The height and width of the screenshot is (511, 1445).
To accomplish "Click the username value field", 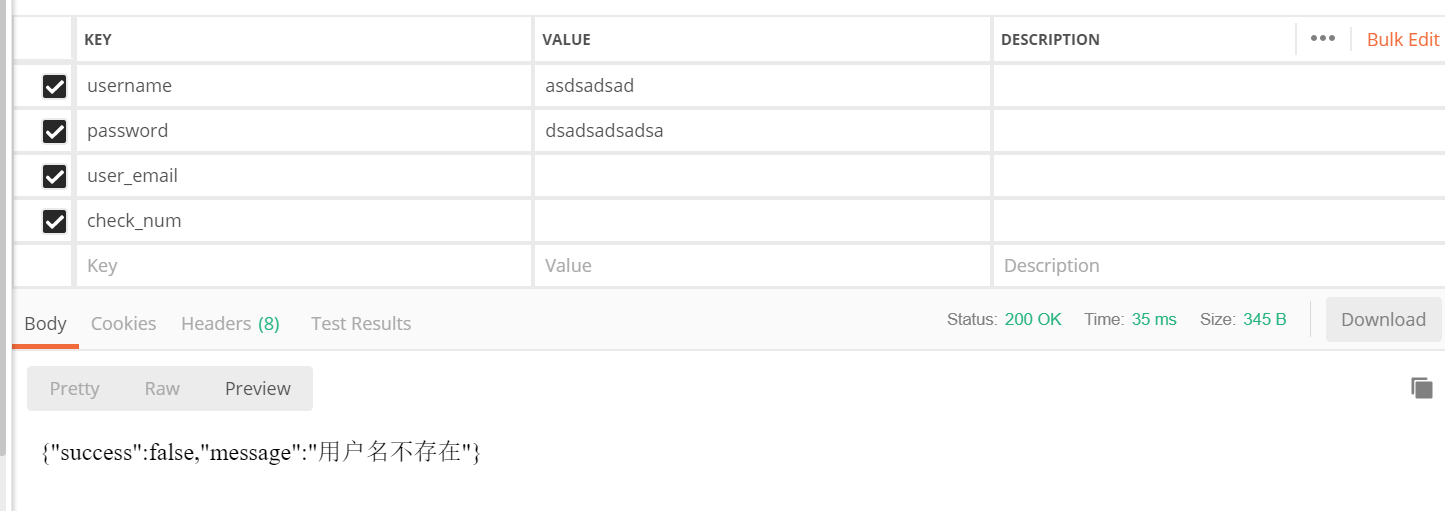I will 760,86.
